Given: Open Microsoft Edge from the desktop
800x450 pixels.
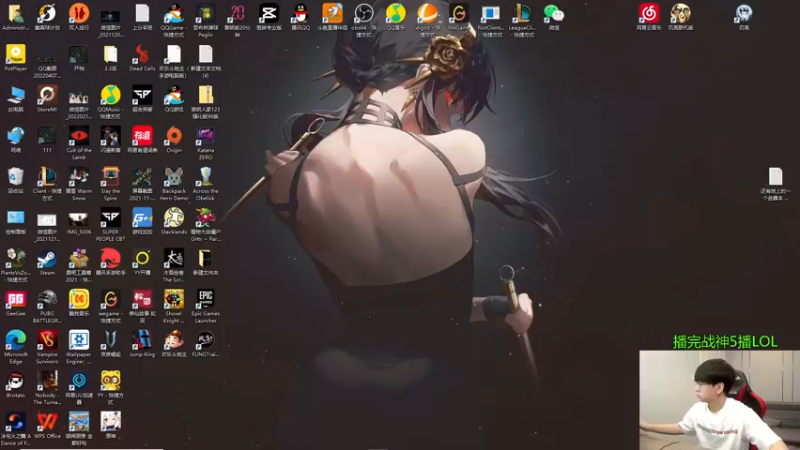Looking at the screenshot, I should coord(15,341).
